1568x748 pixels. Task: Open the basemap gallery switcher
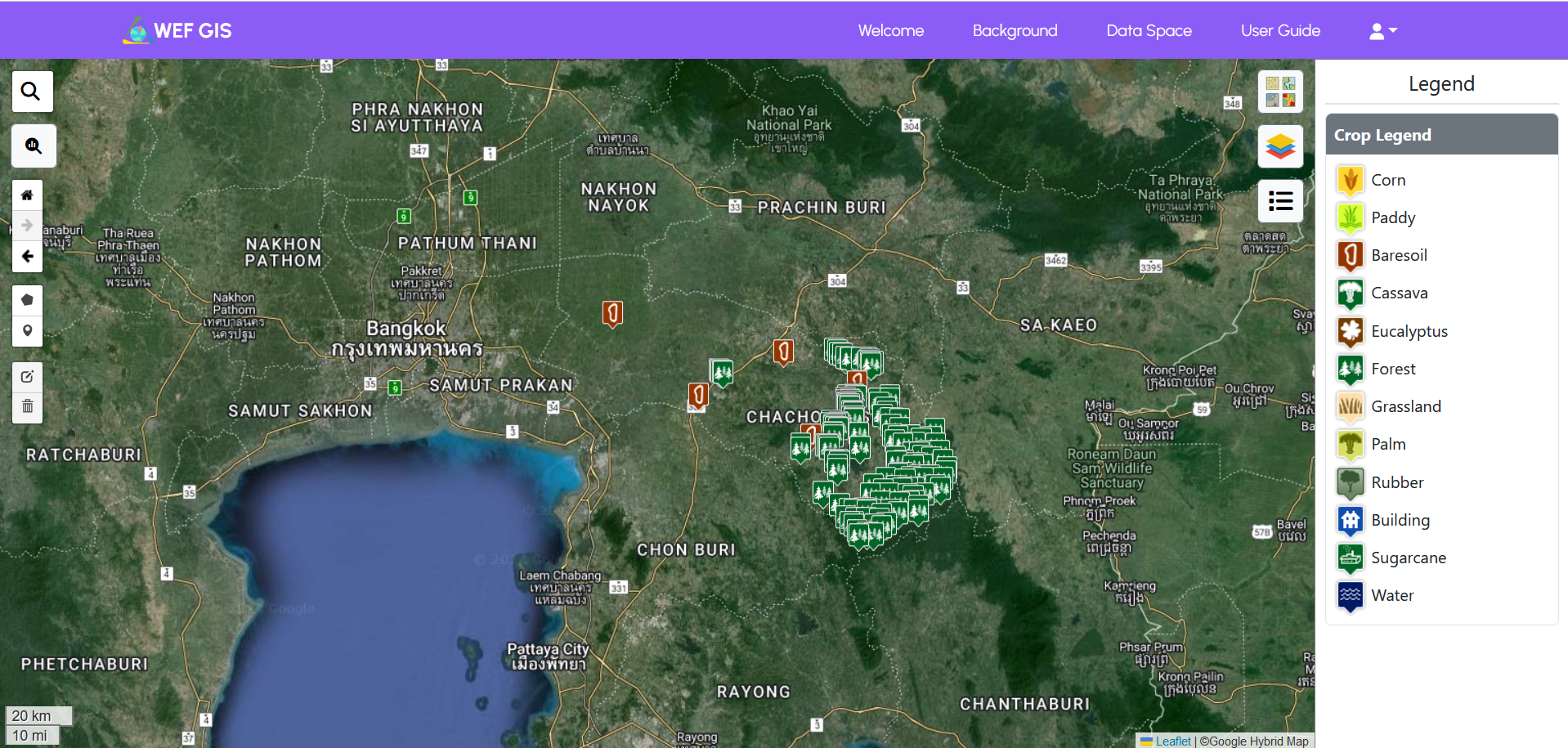1279,92
